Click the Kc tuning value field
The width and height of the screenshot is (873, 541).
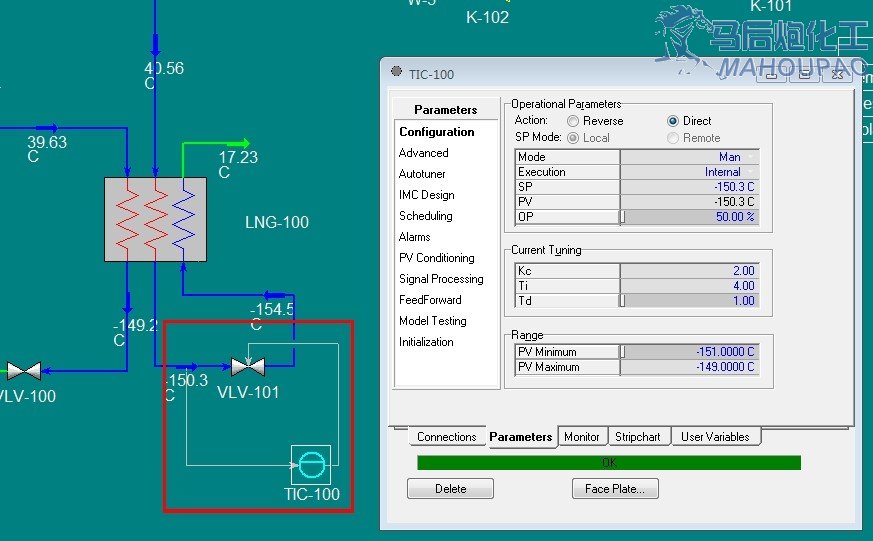[x=688, y=271]
